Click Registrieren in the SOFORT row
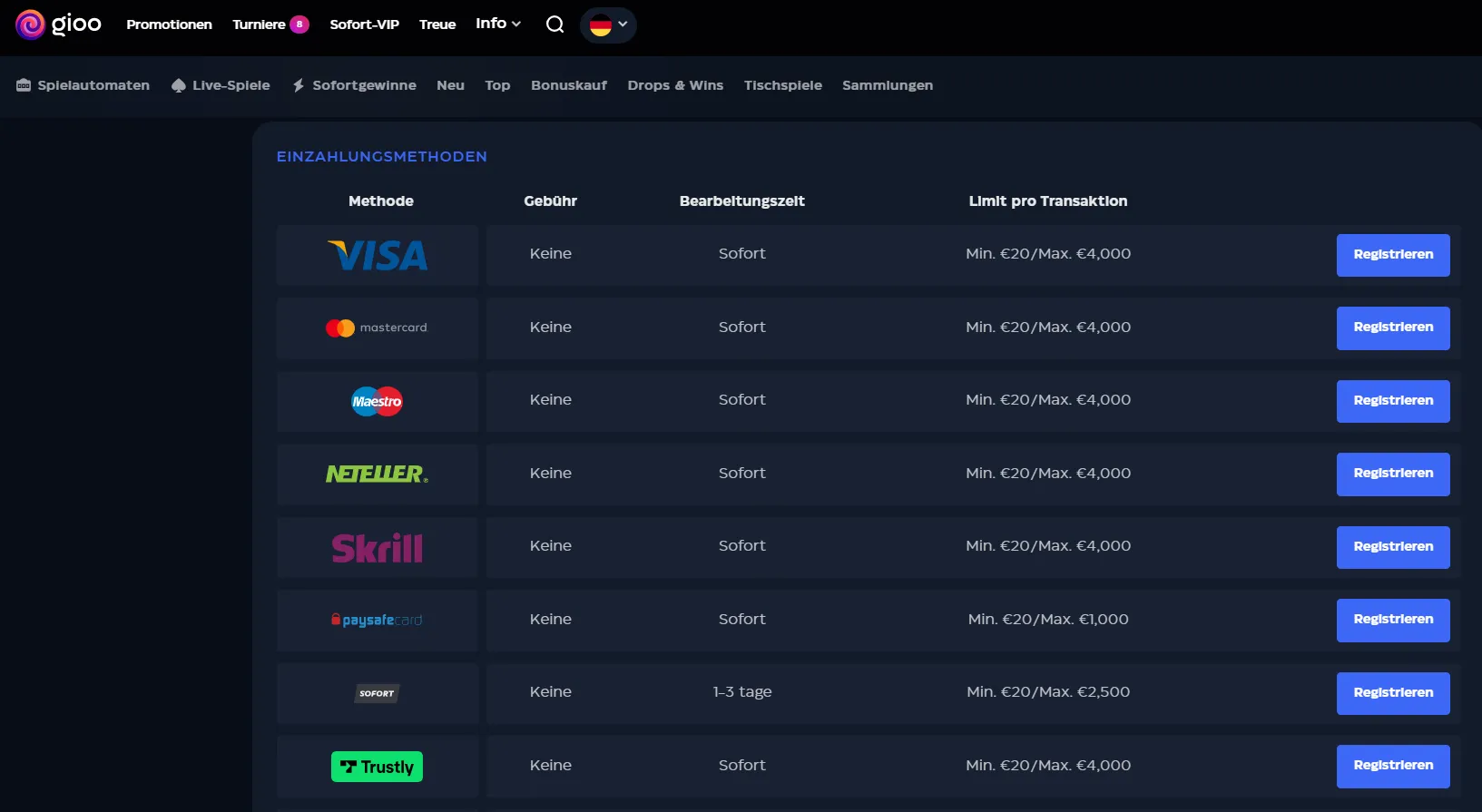This screenshot has height=812, width=1482. point(1393,693)
